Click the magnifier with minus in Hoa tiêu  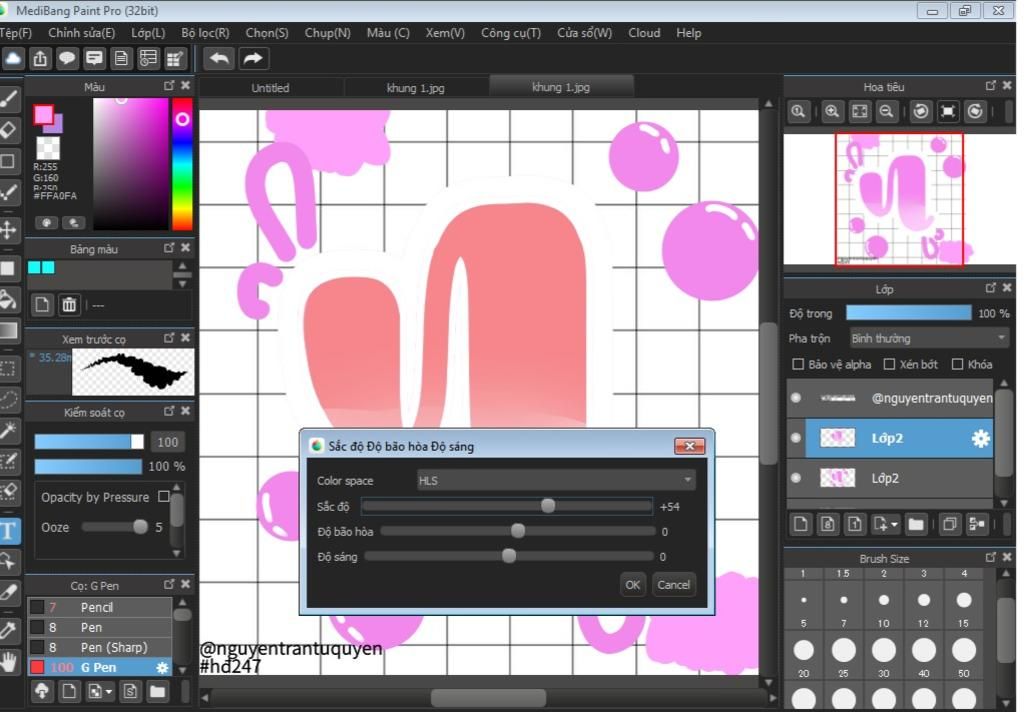tap(886, 112)
